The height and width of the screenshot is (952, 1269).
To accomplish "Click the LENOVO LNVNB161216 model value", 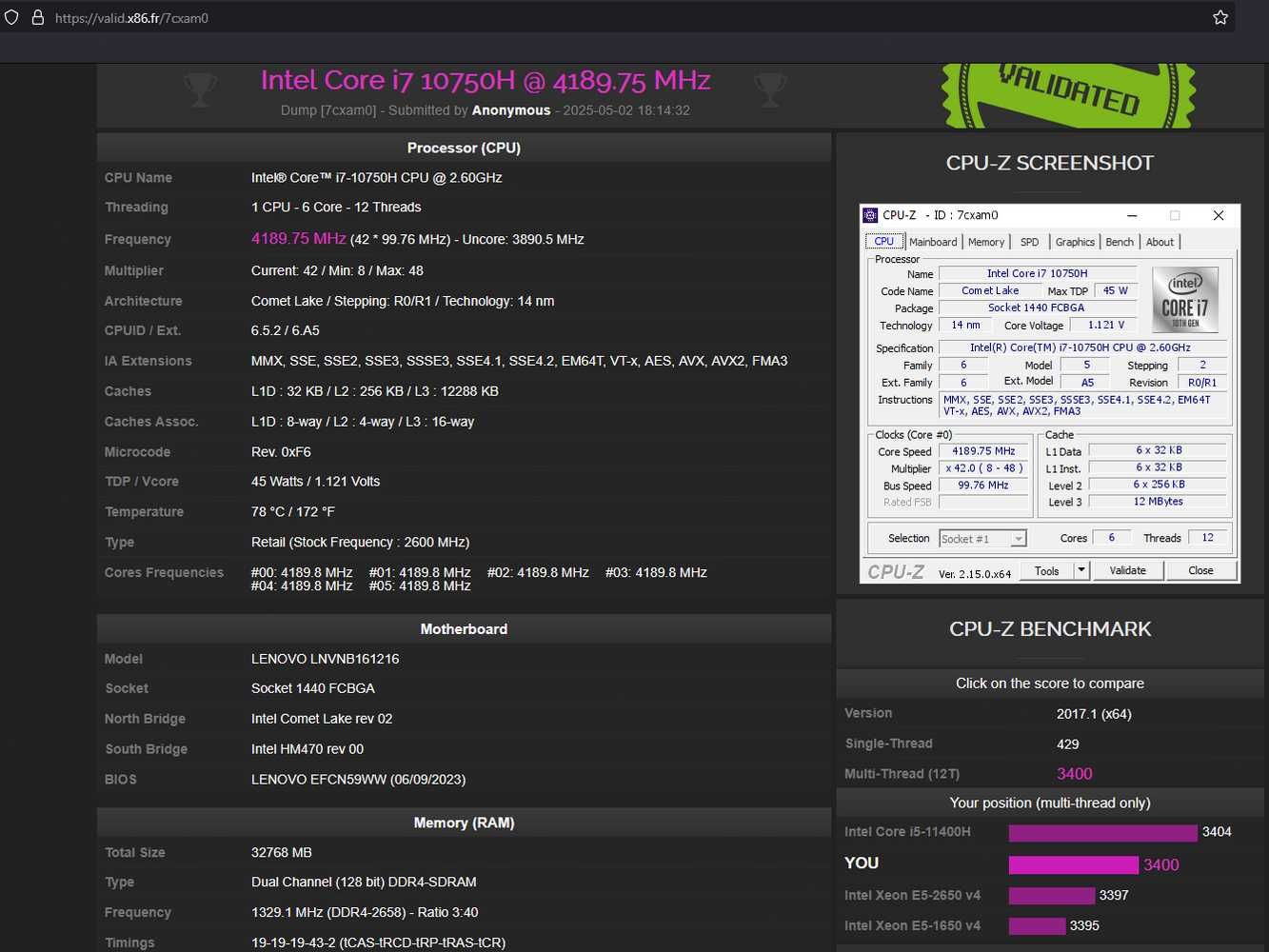I will pos(325,659).
